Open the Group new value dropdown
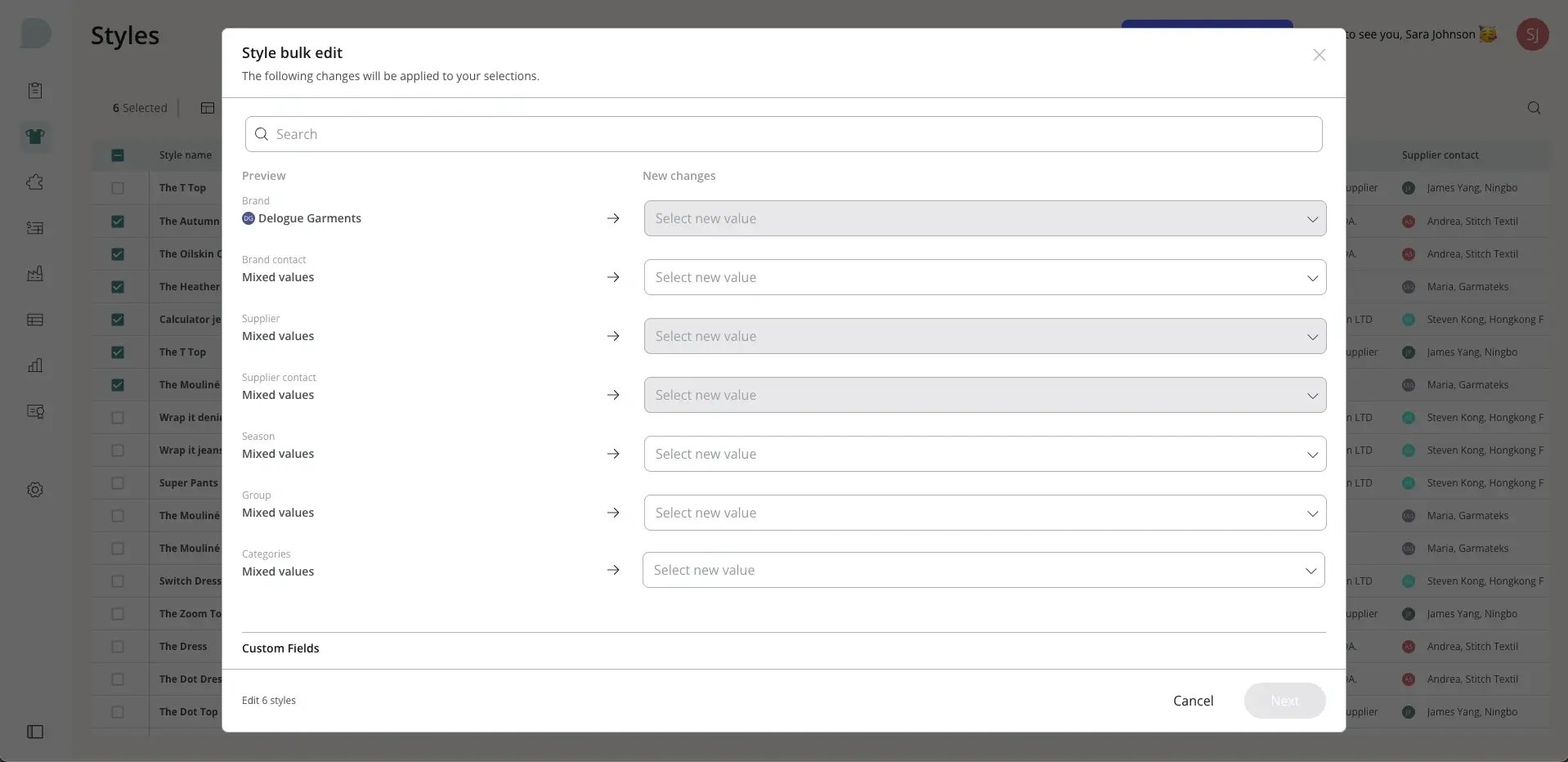Screen dimensions: 1568x762 984,513
